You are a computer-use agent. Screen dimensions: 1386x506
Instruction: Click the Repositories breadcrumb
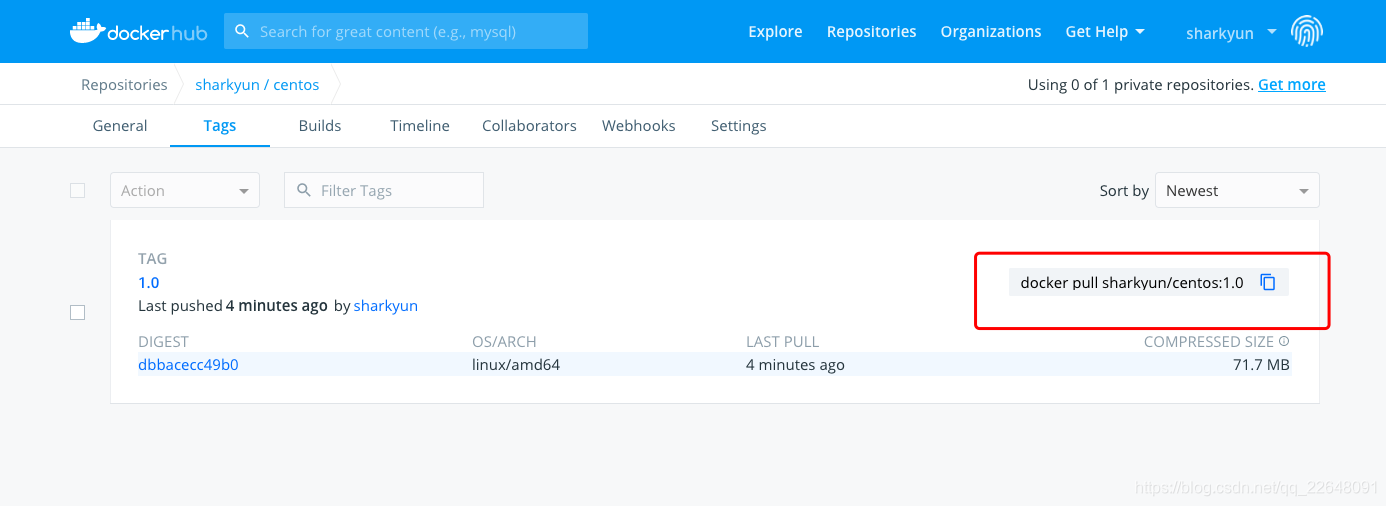[x=124, y=85]
